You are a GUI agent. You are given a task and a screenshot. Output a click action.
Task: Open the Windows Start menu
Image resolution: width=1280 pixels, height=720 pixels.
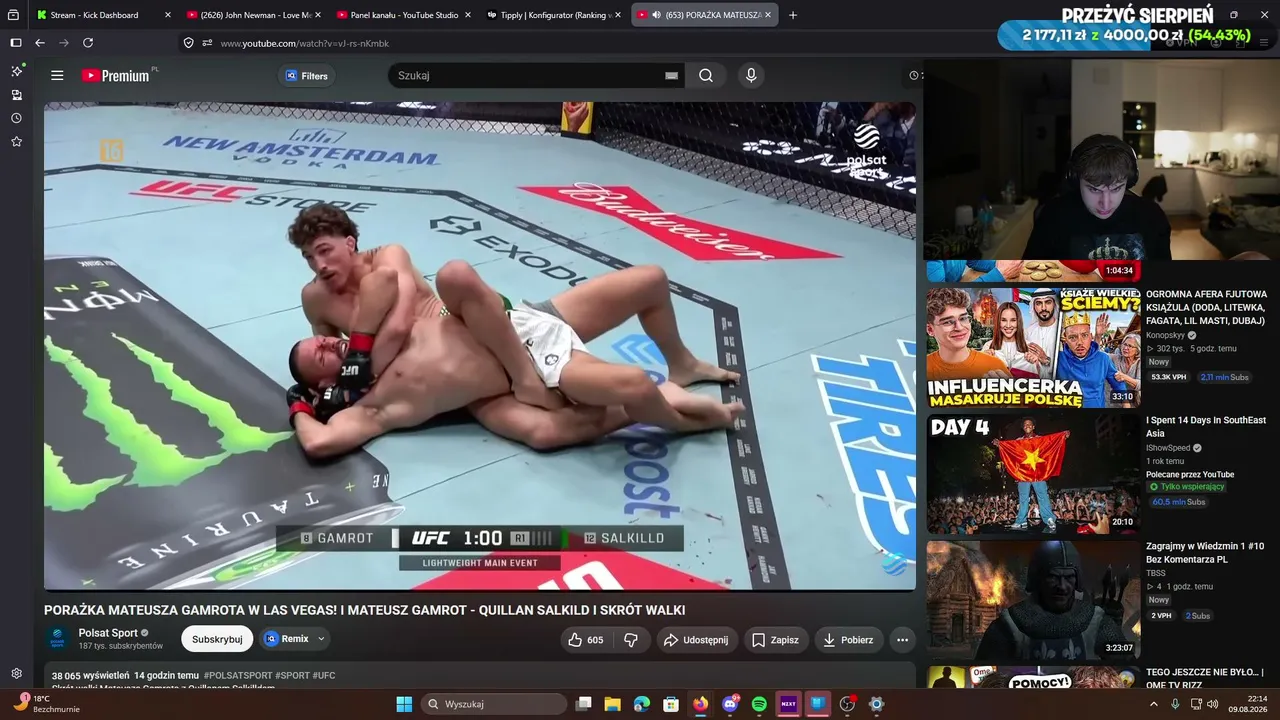point(404,704)
